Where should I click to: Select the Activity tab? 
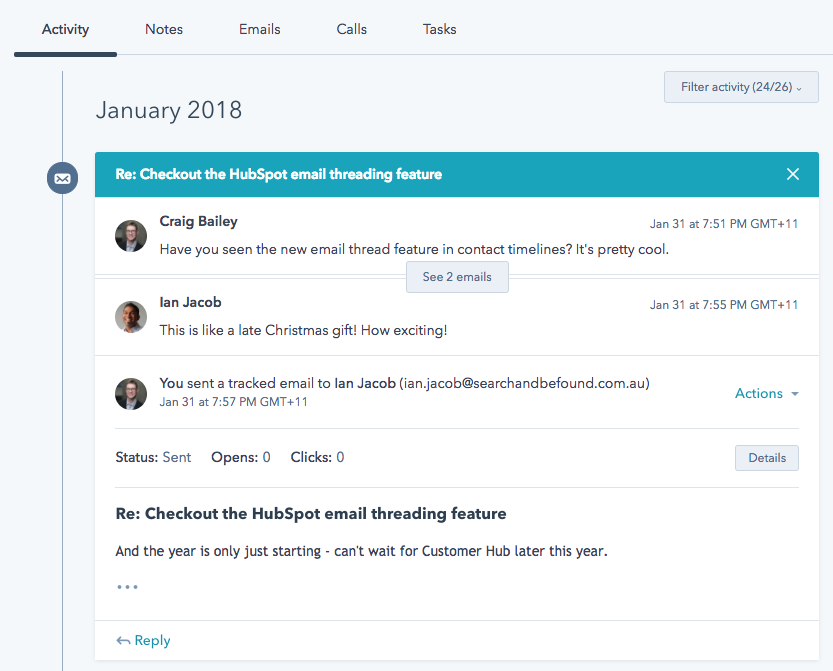65,29
